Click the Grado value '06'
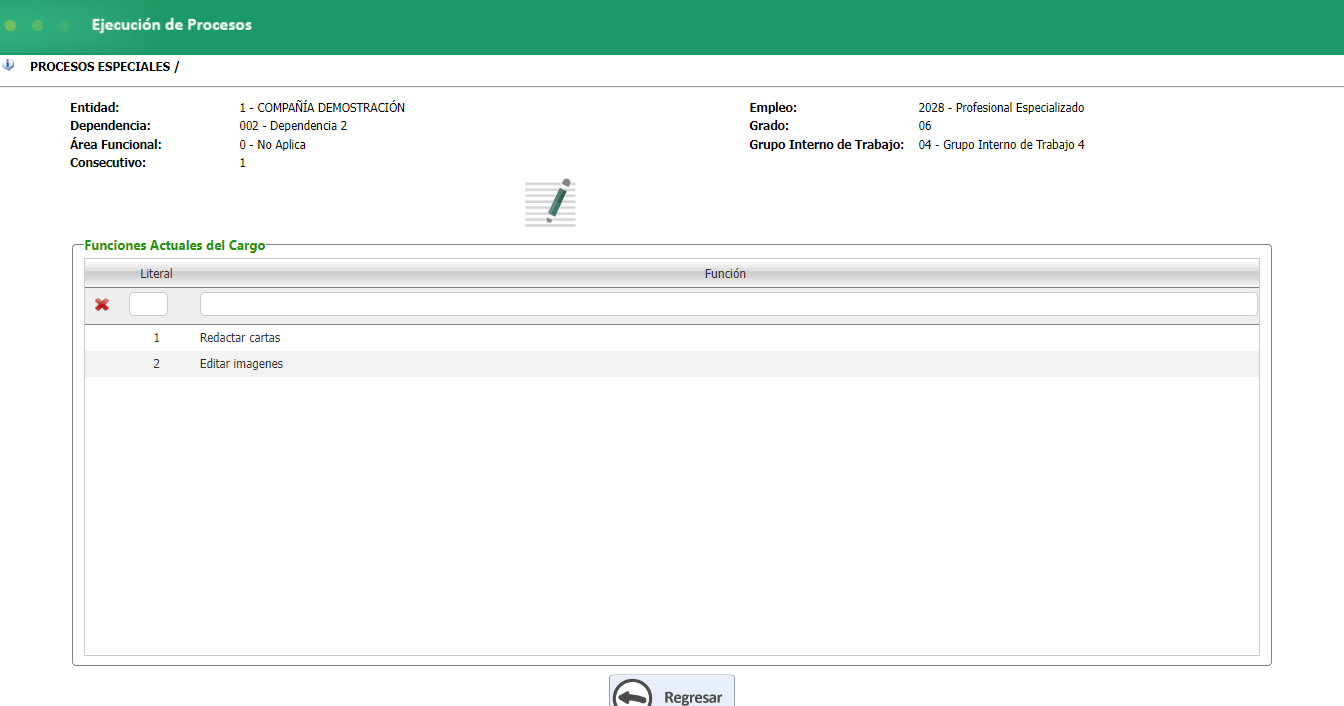 pos(925,126)
